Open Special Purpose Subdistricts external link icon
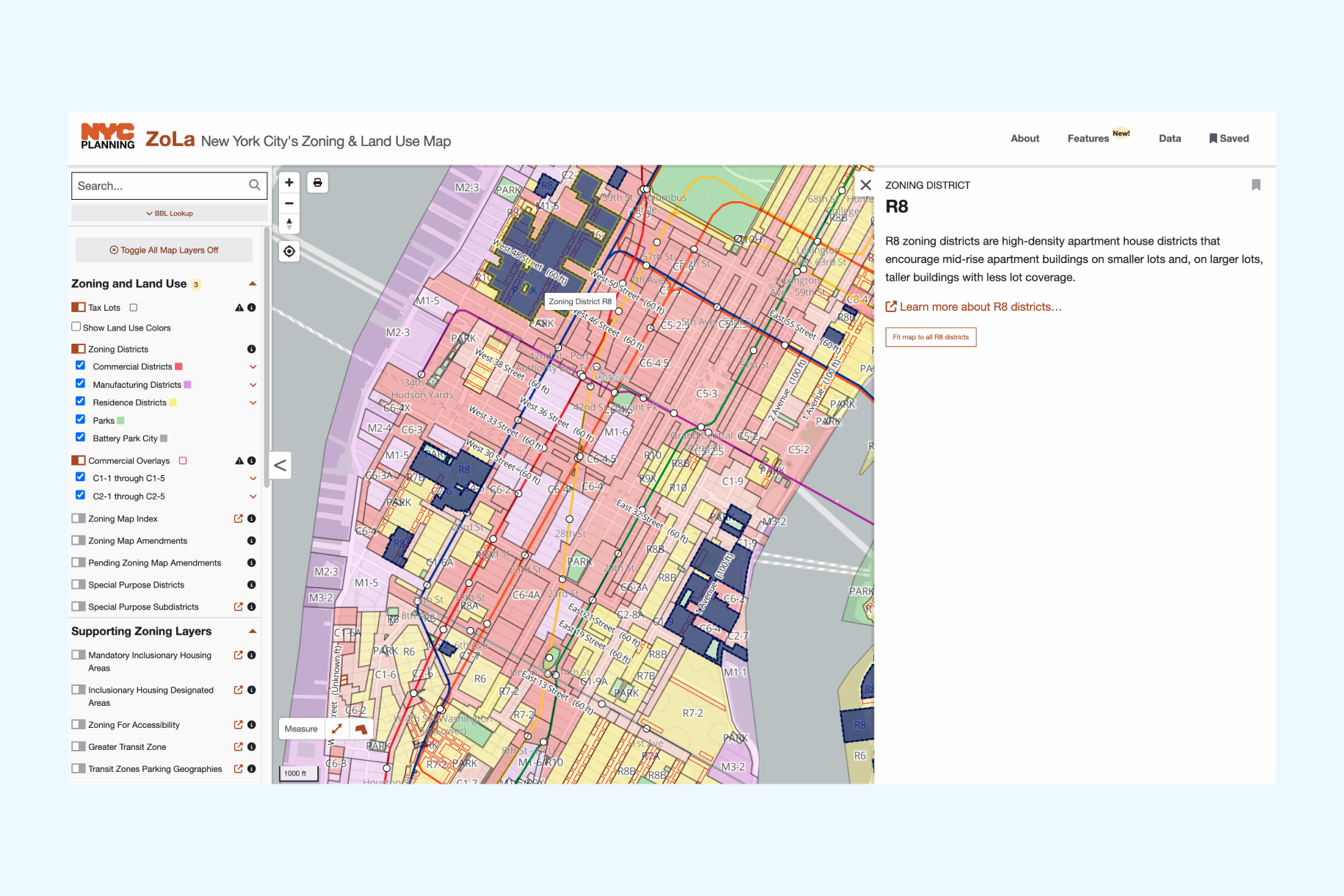The image size is (1344, 896). point(239,607)
